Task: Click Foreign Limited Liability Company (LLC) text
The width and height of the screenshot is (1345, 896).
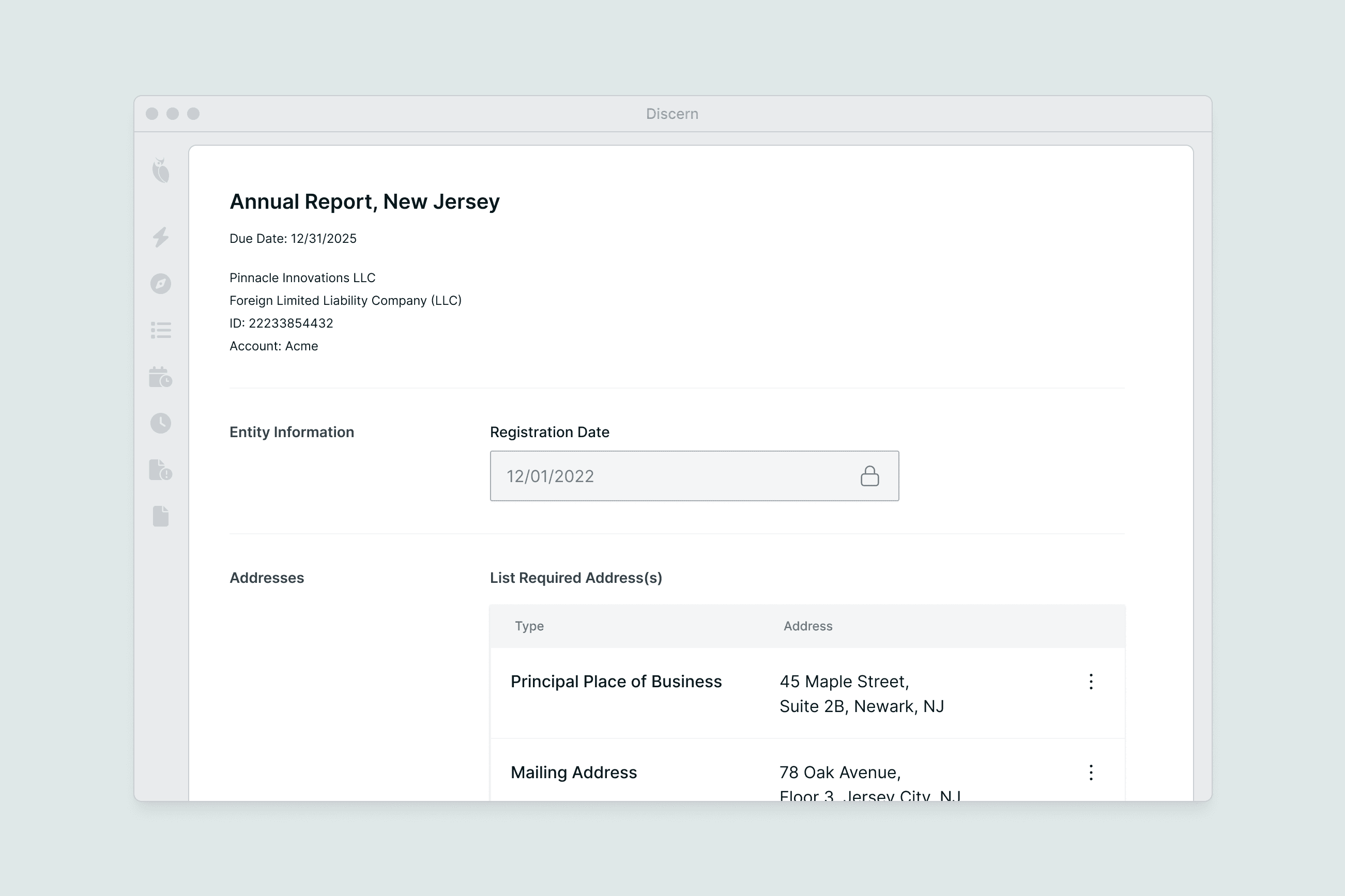Action: tap(345, 301)
